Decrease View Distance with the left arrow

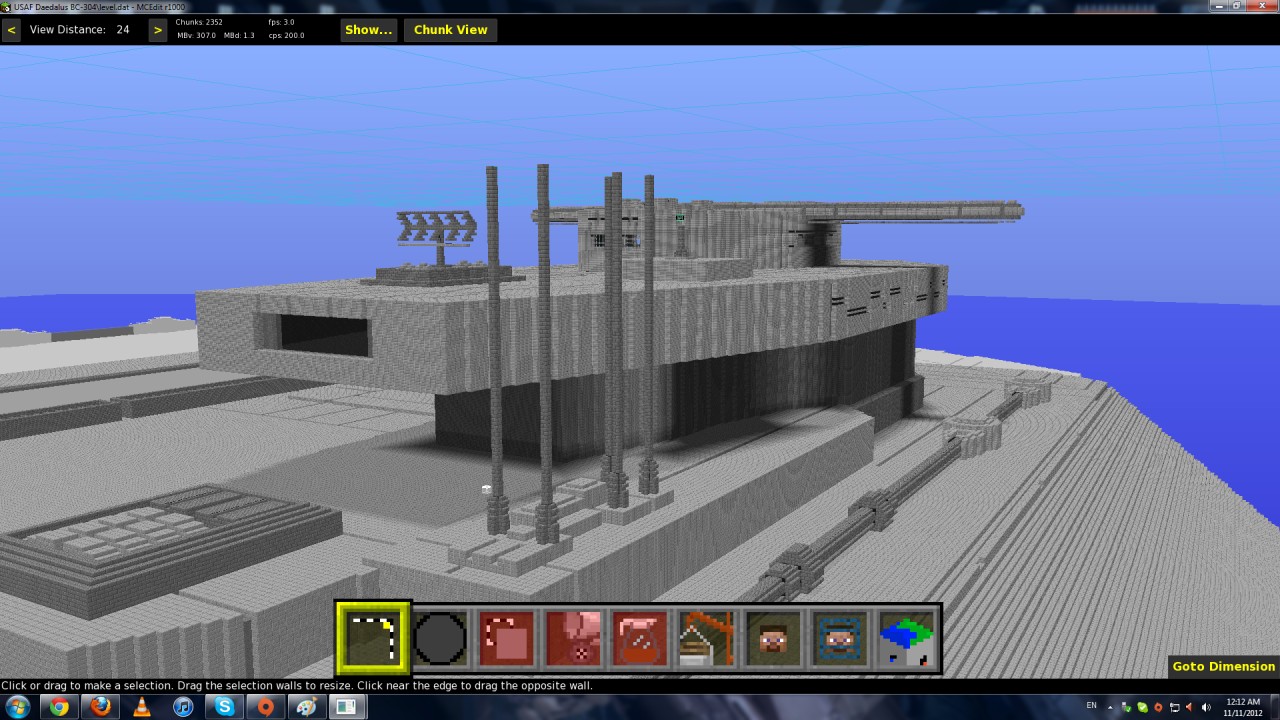coord(11,29)
